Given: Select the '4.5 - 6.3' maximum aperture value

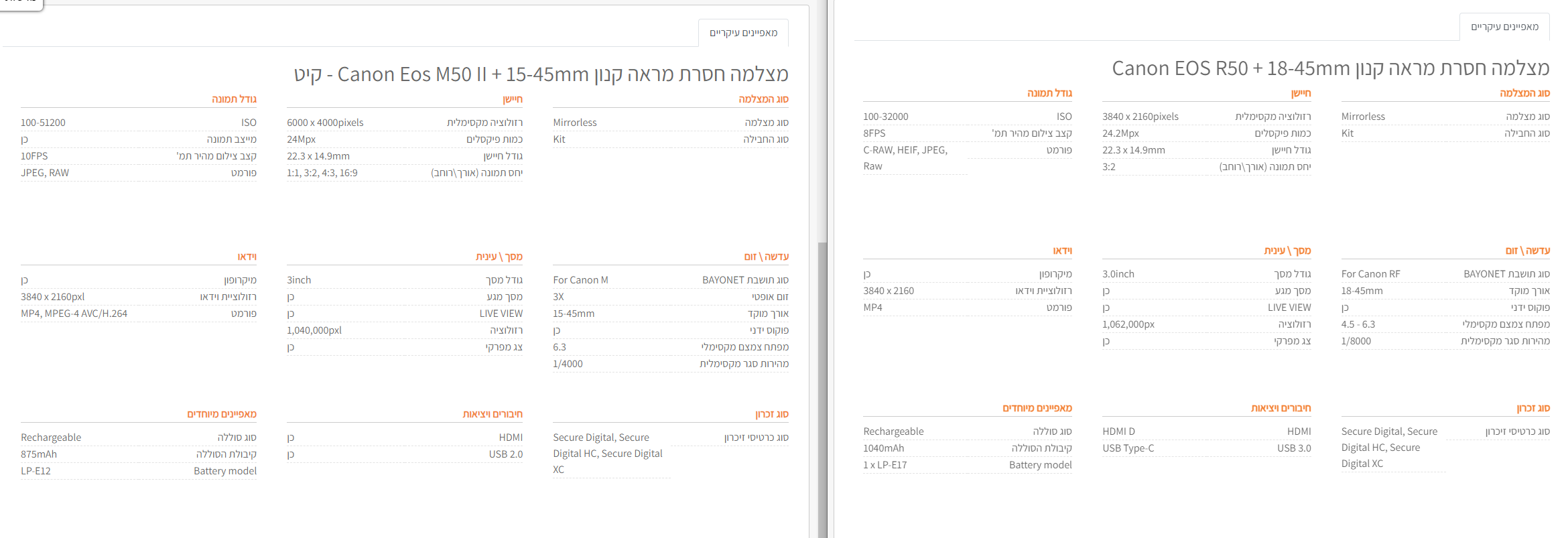Looking at the screenshot, I should point(1358,324).
